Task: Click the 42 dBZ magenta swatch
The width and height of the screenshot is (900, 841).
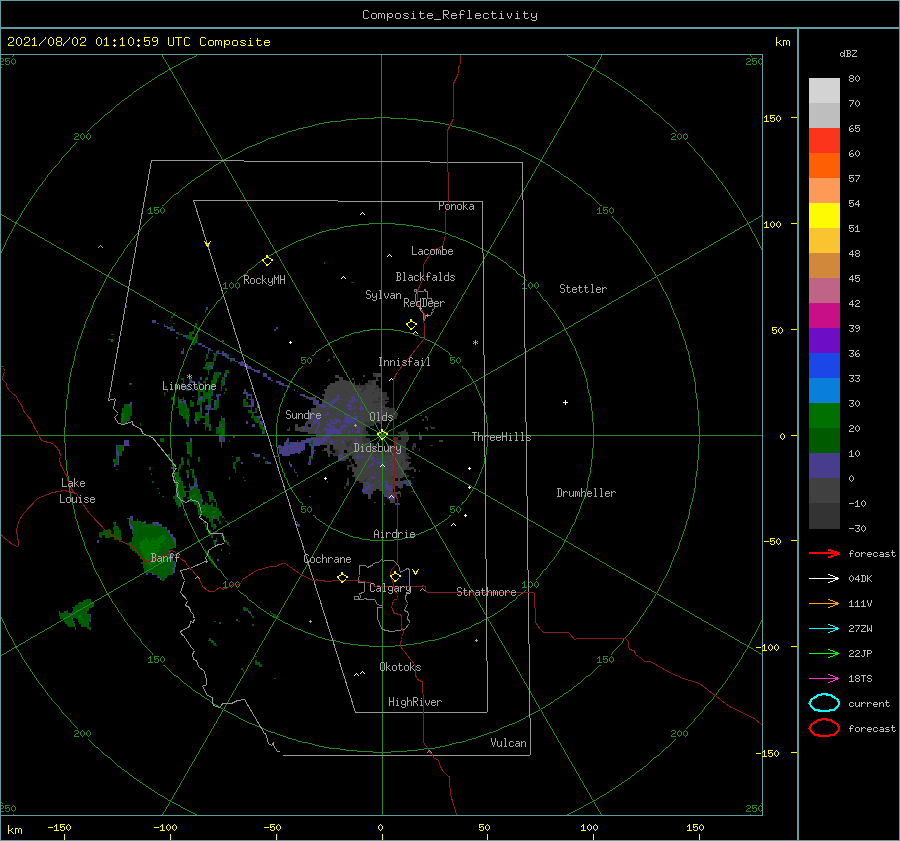Action: point(824,316)
